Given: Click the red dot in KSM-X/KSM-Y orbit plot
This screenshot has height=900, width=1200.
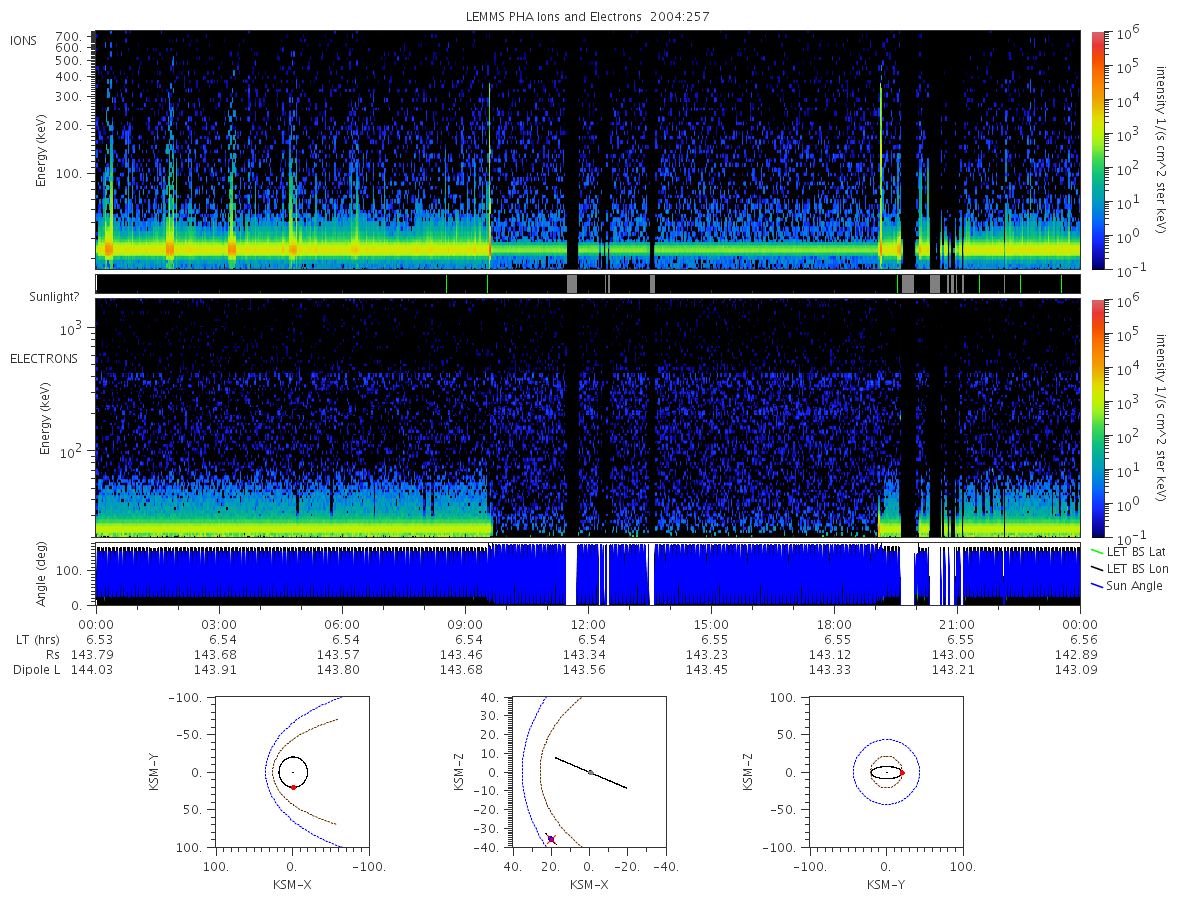Looking at the screenshot, I should coord(293,788).
